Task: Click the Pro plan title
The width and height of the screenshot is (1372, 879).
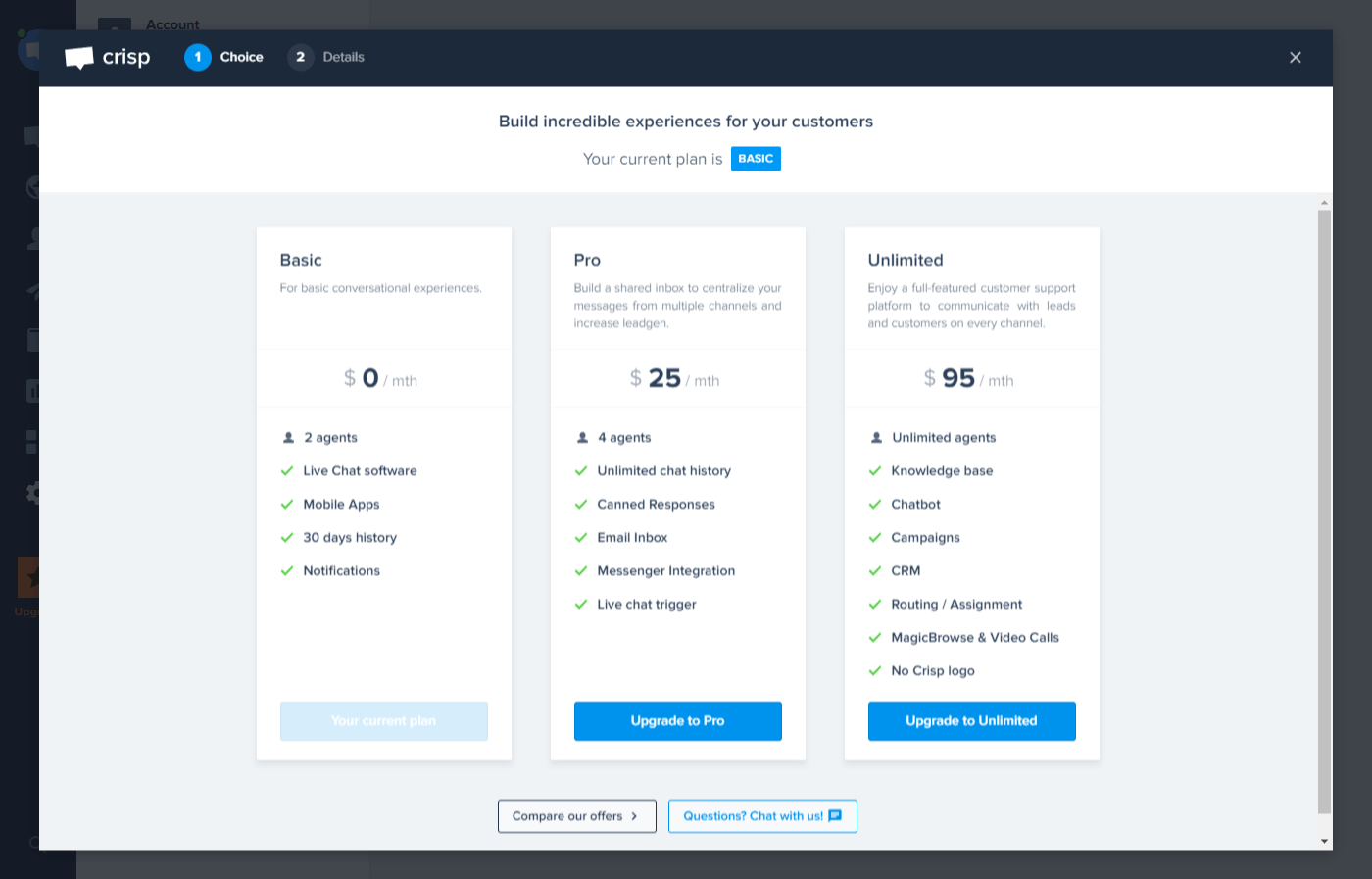Action: [587, 260]
